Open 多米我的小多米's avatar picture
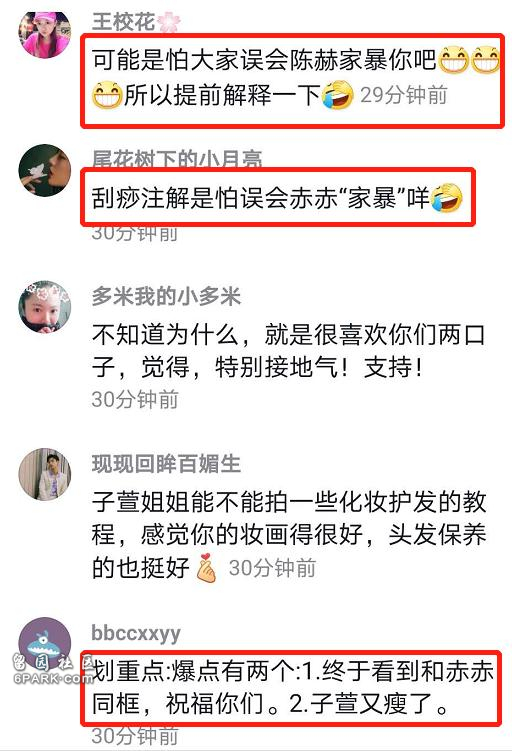Viewport: 512px width, 751px height. click(45, 307)
